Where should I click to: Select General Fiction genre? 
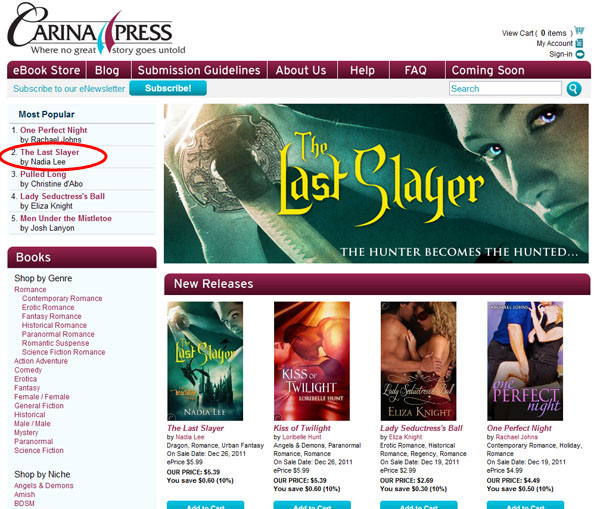point(39,406)
